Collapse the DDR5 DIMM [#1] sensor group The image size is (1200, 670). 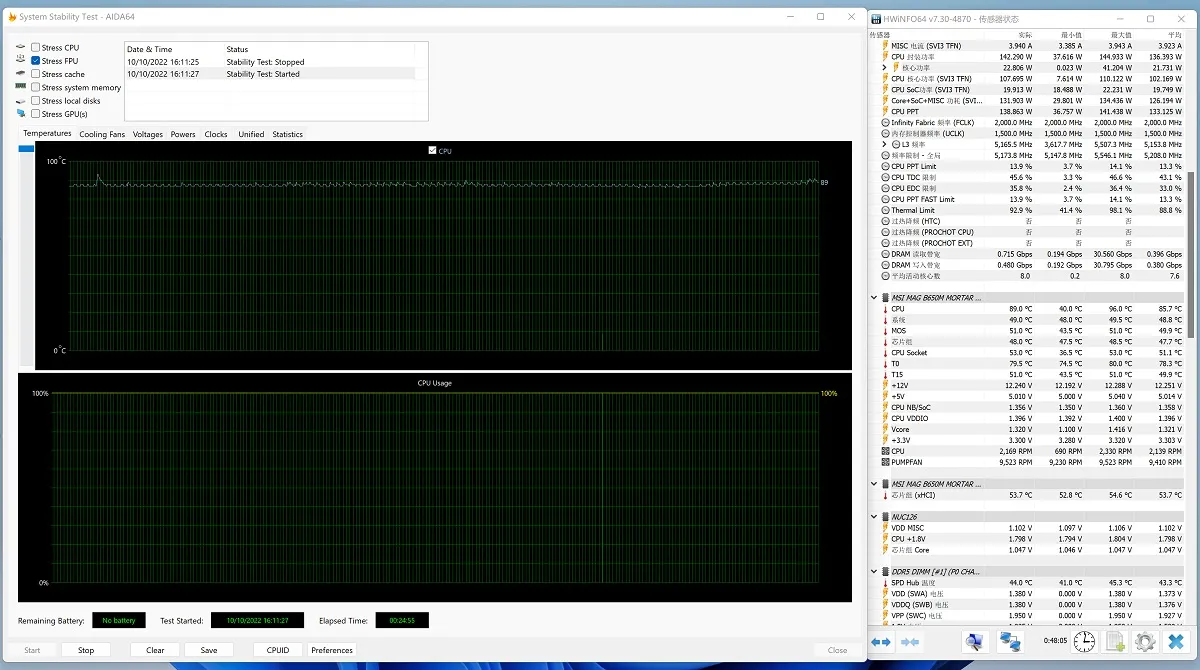click(875, 572)
